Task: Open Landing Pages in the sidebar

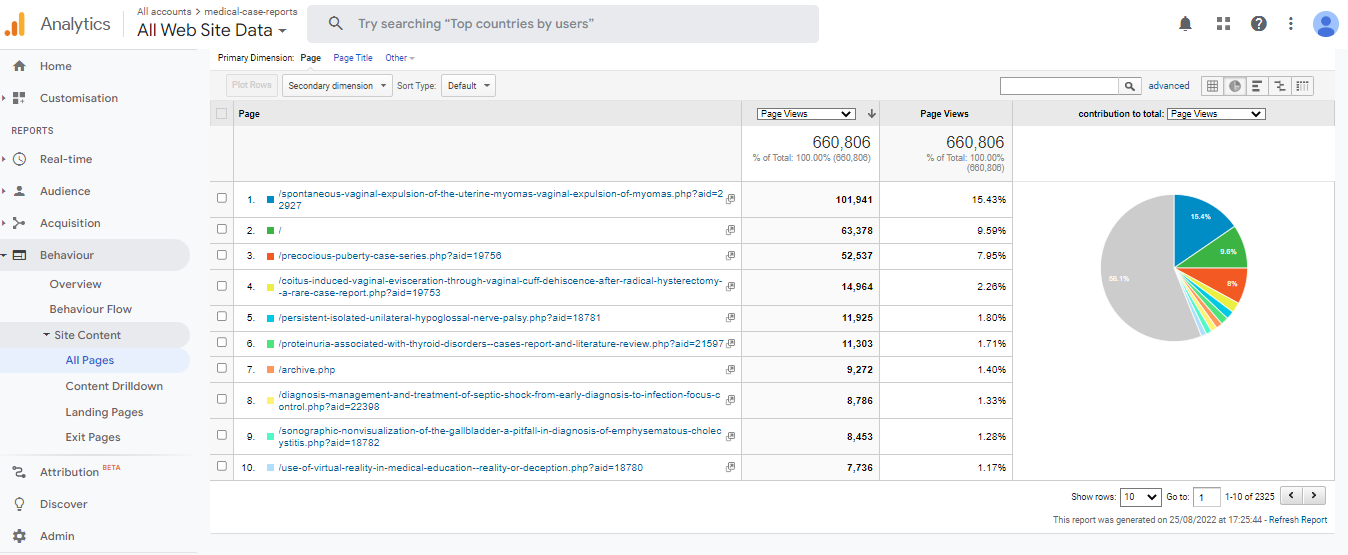Action: [x=104, y=412]
